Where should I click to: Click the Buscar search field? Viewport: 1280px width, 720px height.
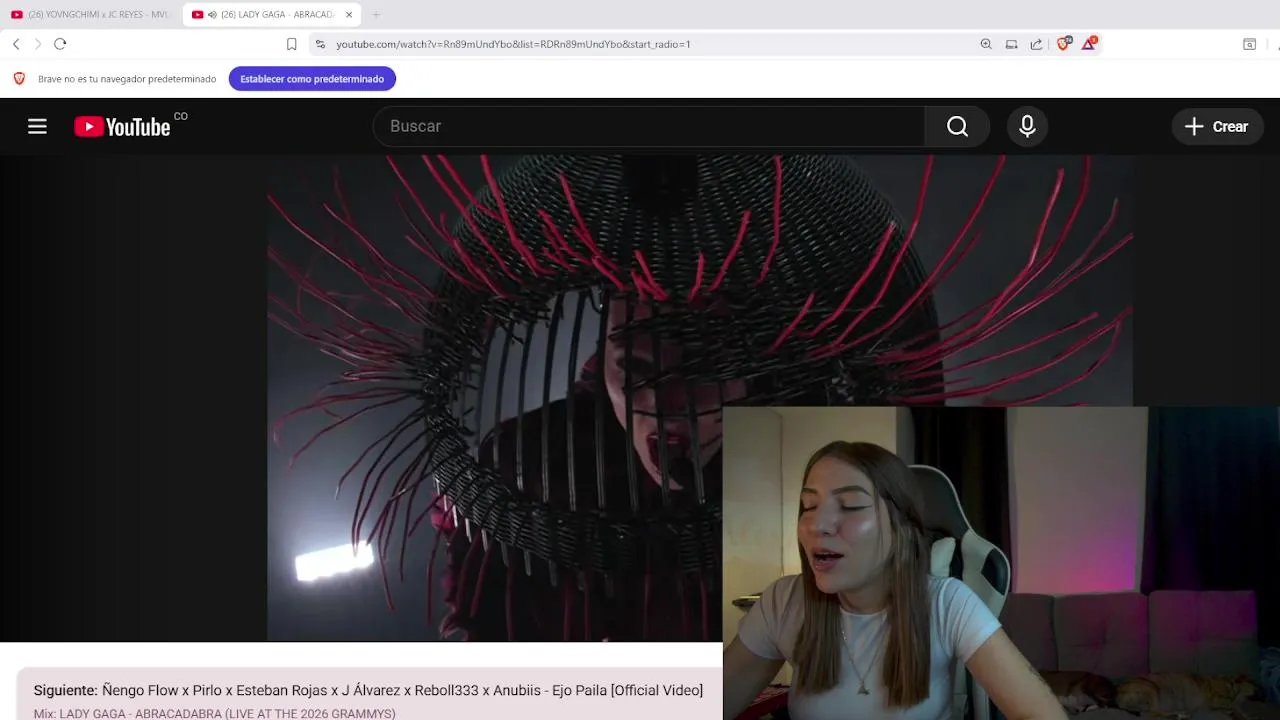coord(648,126)
